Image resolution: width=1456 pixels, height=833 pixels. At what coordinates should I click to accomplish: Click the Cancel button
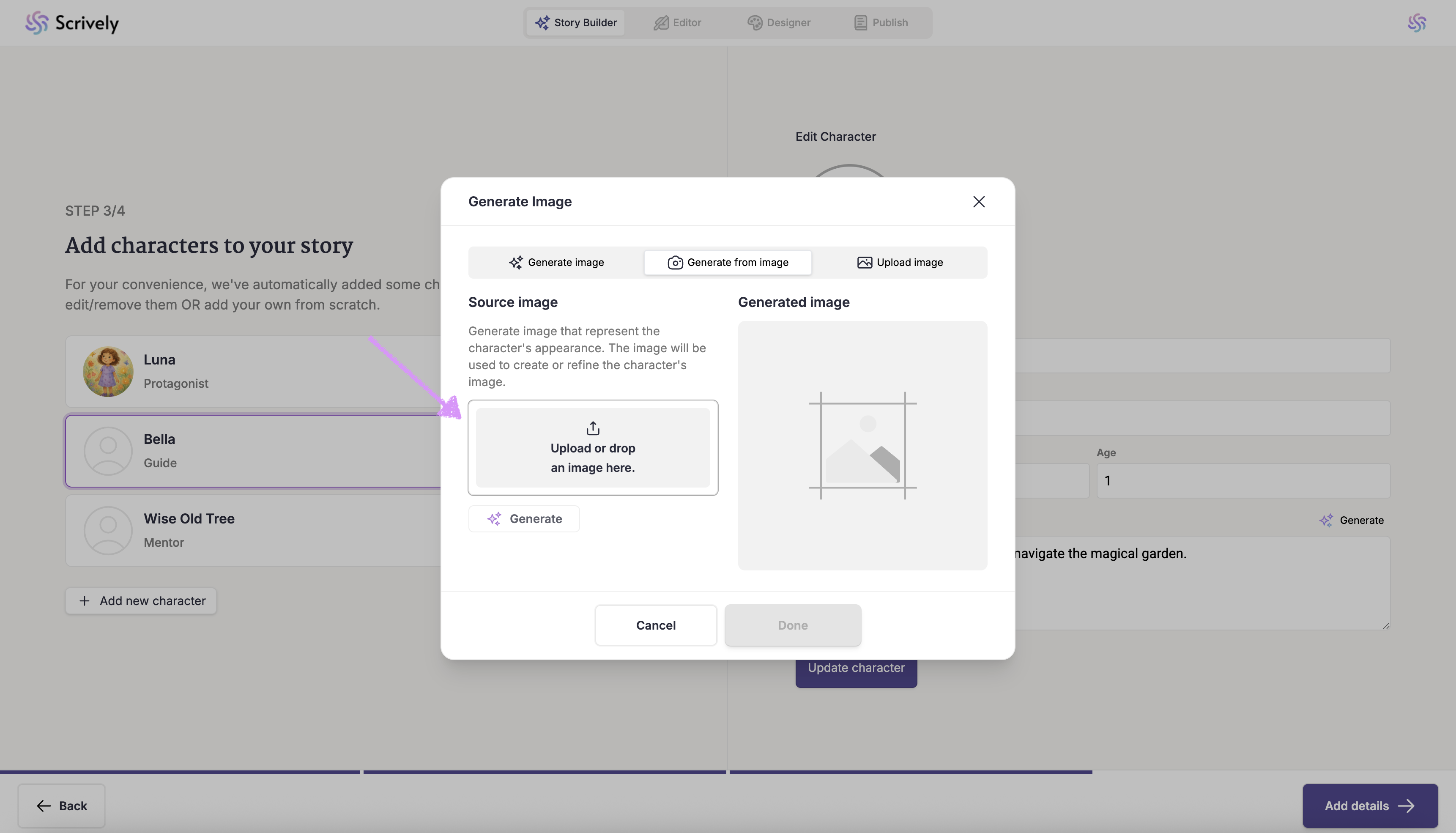[x=655, y=625]
